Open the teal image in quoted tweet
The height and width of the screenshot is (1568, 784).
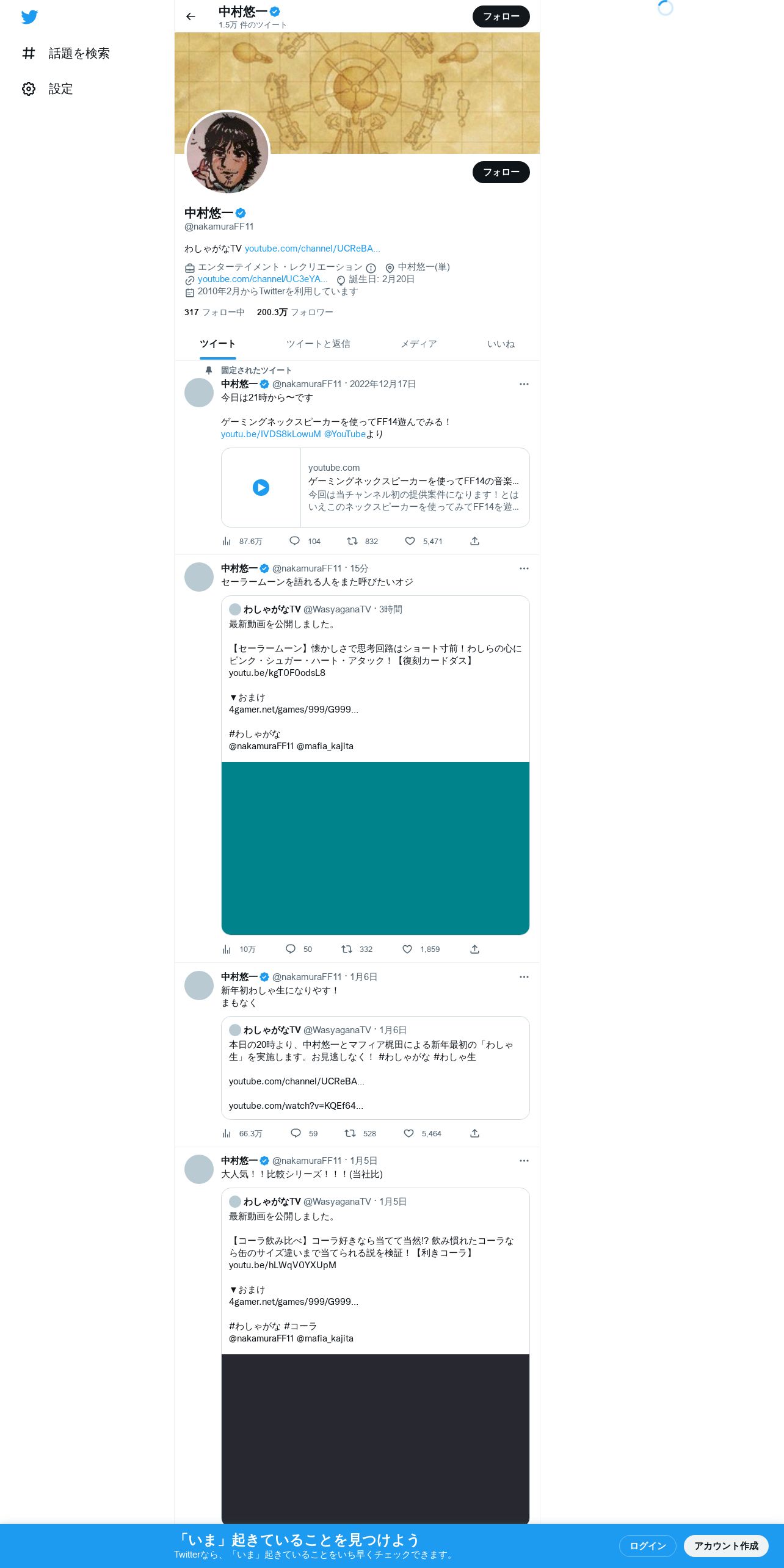(376, 848)
